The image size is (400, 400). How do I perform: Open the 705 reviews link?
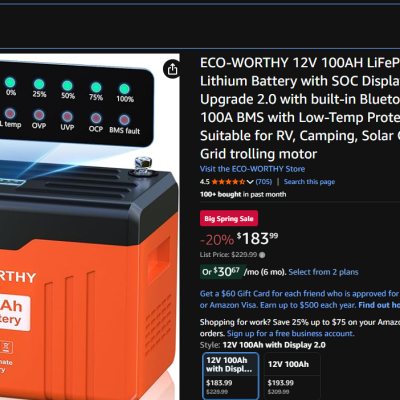pos(264,182)
